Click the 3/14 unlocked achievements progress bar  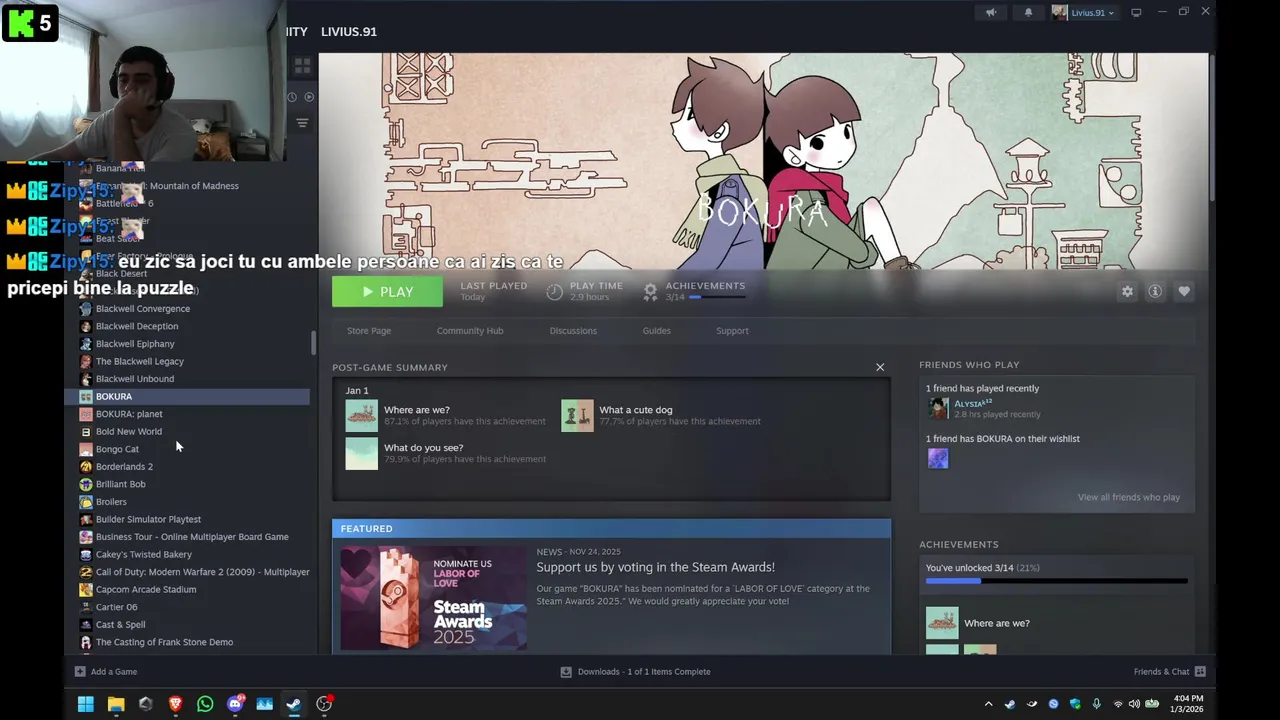[x=1057, y=581]
